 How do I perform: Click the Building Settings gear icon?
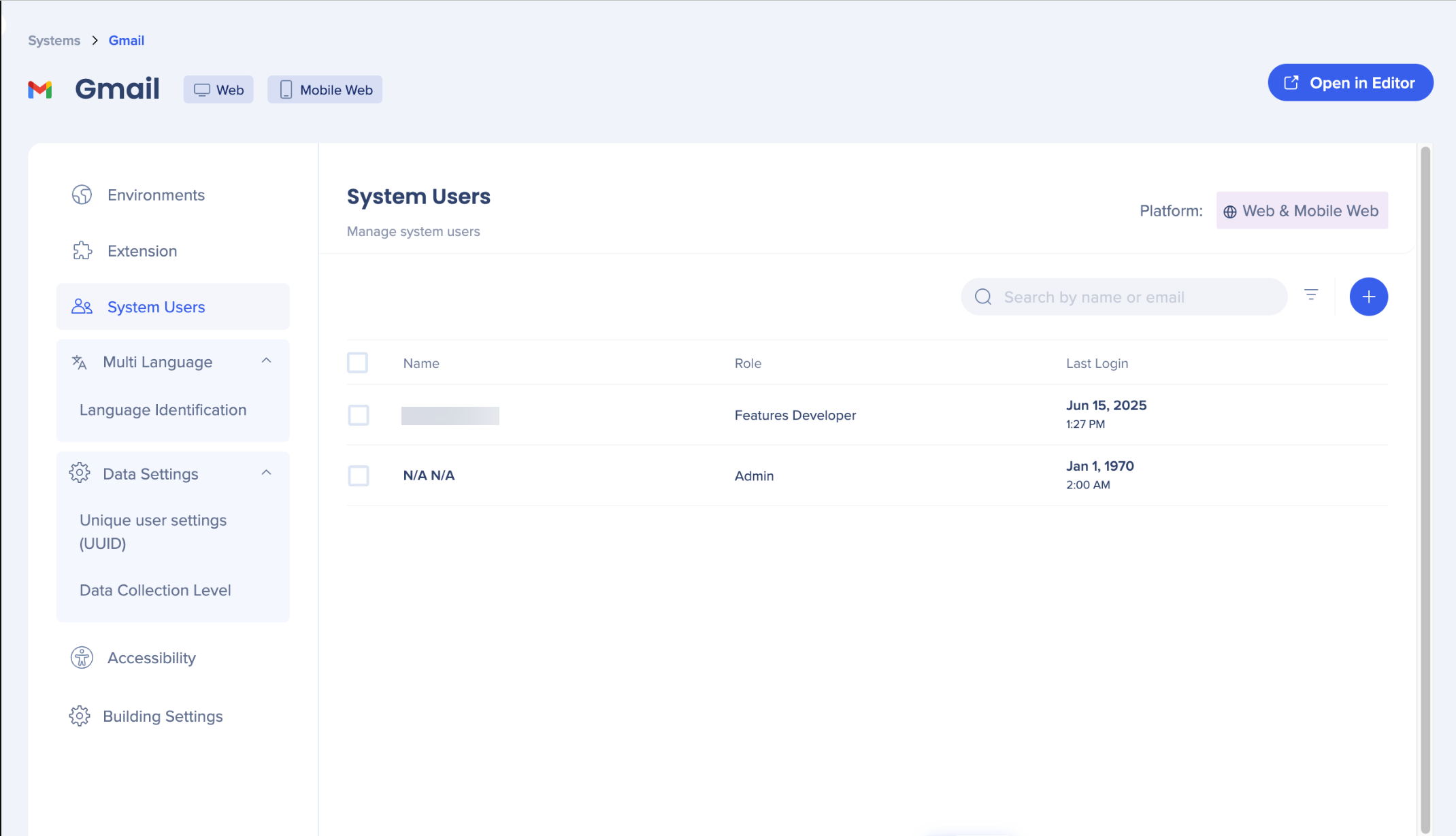click(x=80, y=716)
